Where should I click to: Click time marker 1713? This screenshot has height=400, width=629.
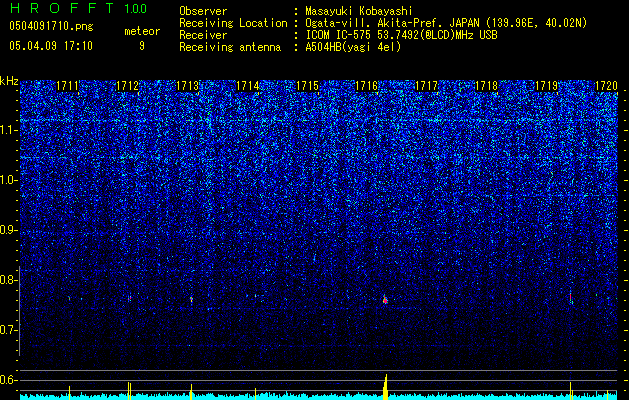click(x=188, y=86)
